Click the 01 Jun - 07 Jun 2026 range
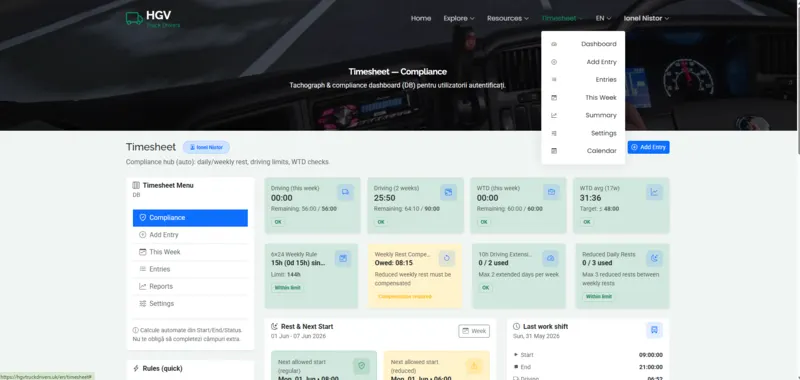This screenshot has height=380, width=800. pyautogui.click(x=298, y=336)
